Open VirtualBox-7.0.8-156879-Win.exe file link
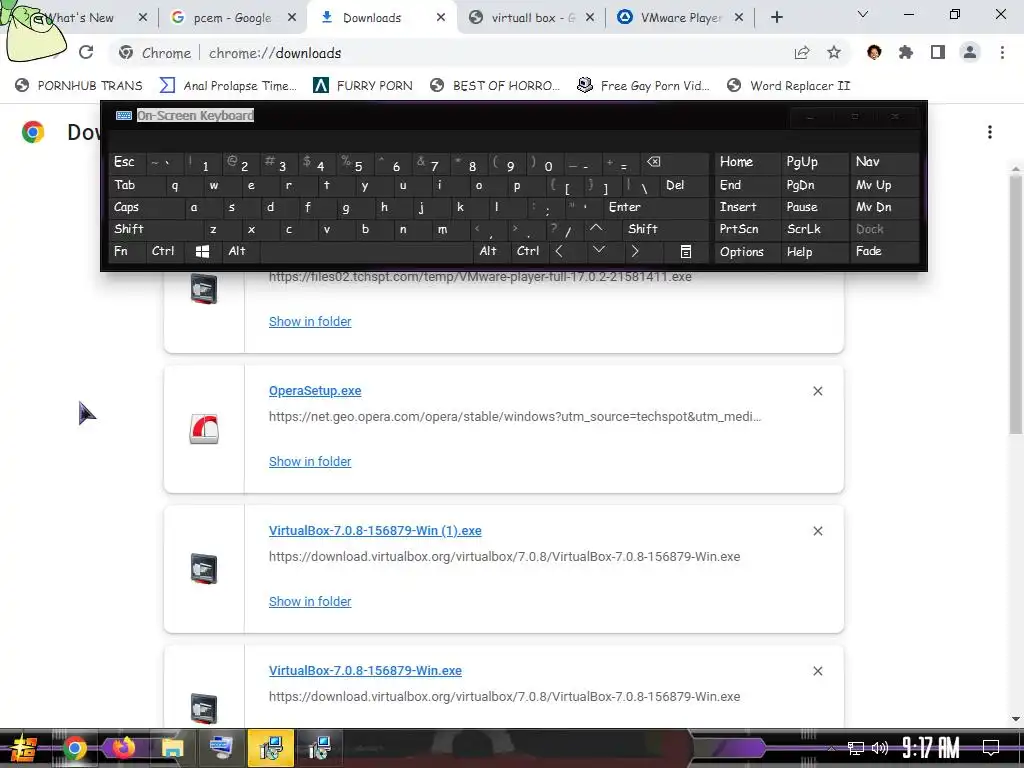Image resolution: width=1024 pixels, height=768 pixels. pyautogui.click(x=366, y=671)
